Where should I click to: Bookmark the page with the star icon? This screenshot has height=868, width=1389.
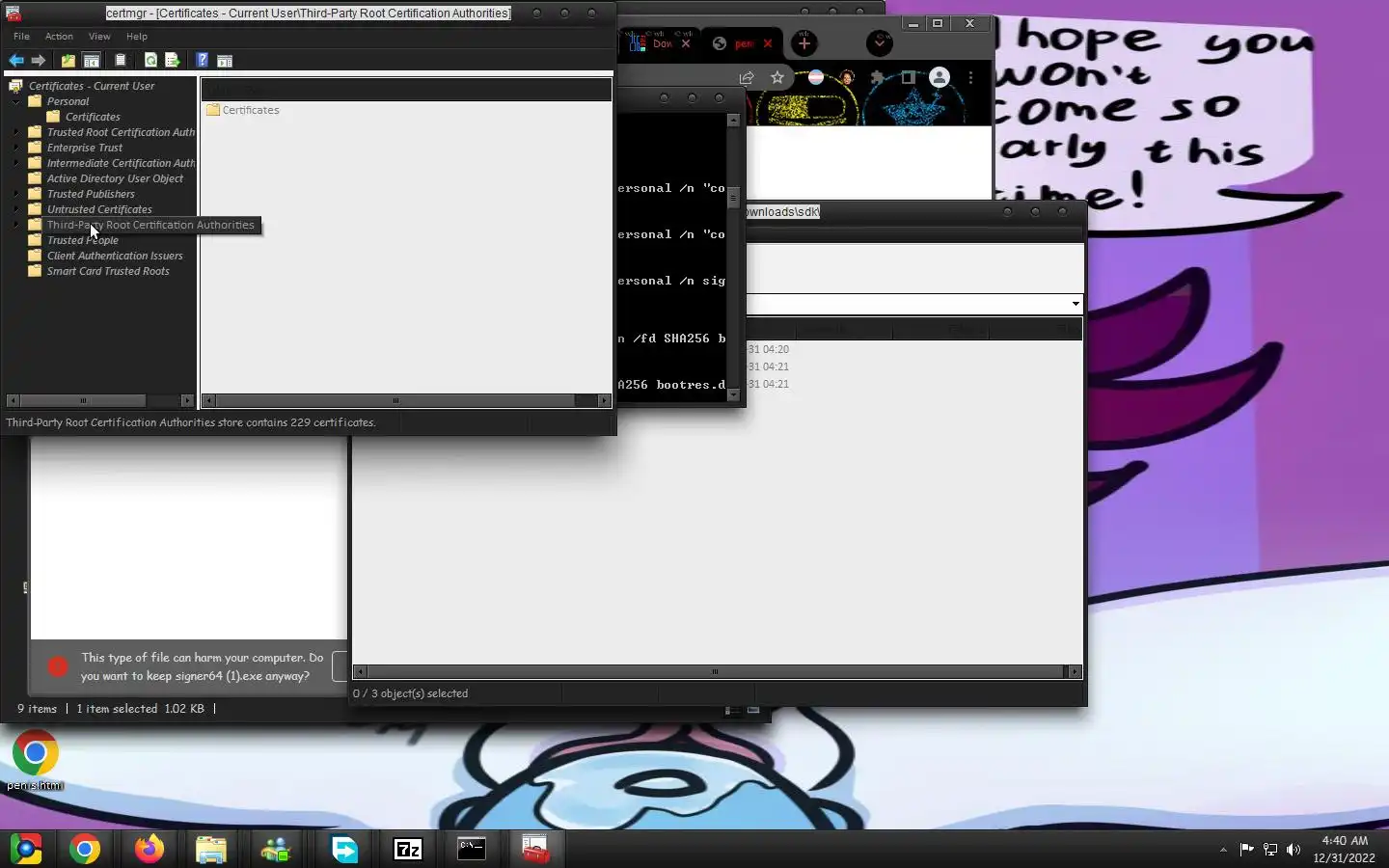click(x=777, y=78)
